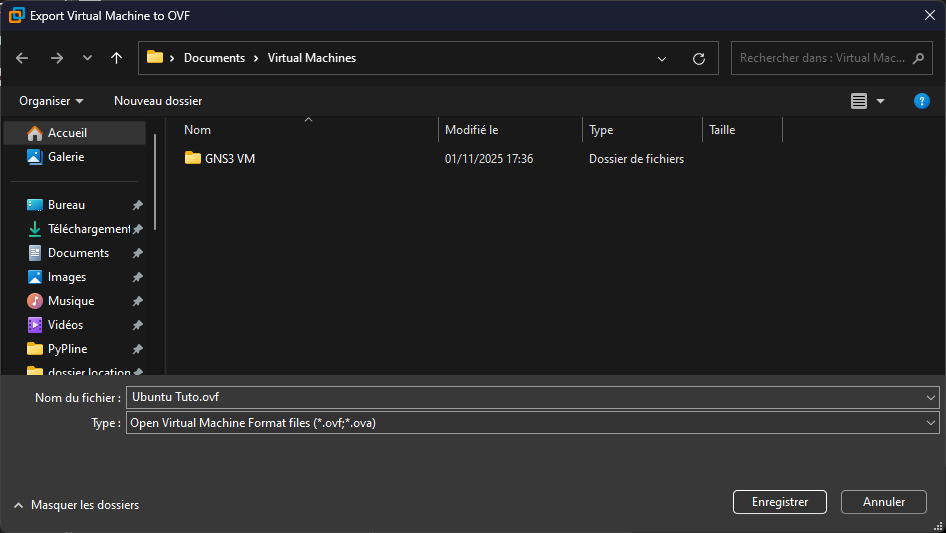Viewport: 946px width, 533px height.
Task: Refresh the Virtual Machines folder view
Action: (x=699, y=58)
